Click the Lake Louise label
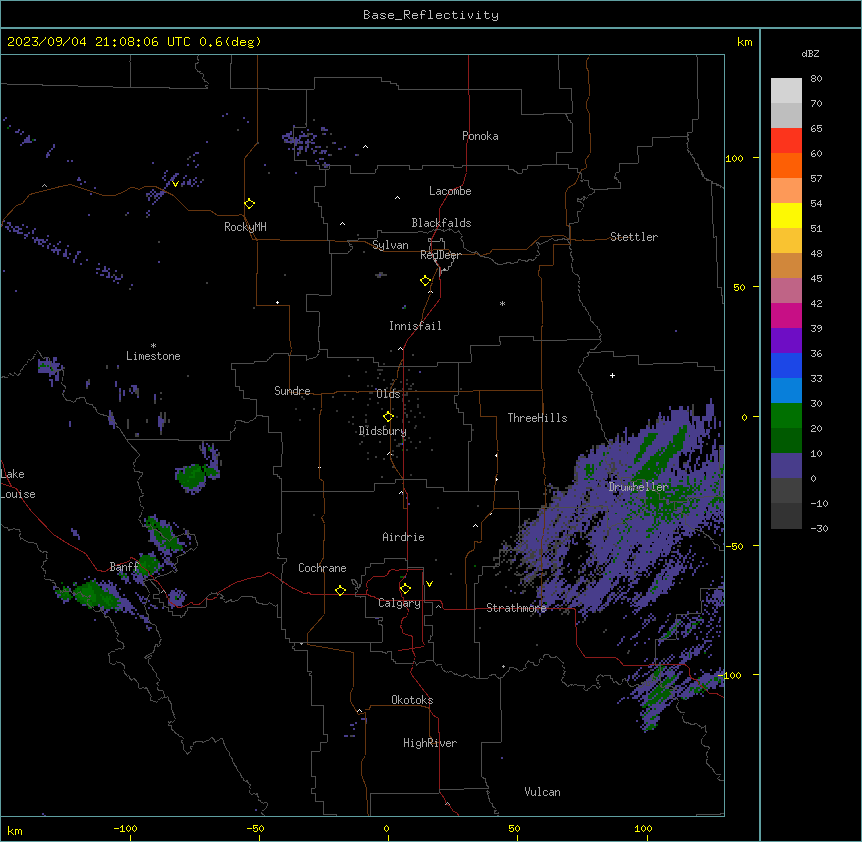 coord(18,484)
